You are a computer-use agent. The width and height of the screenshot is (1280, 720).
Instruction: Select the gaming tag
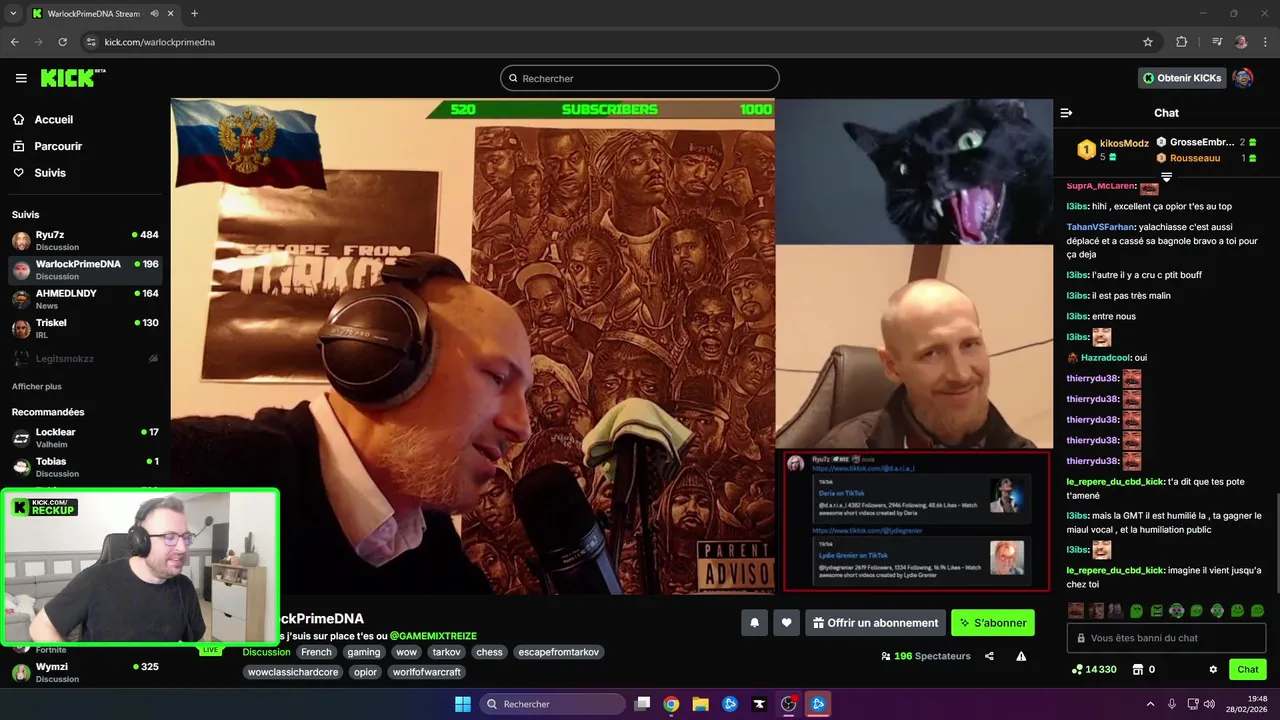point(364,652)
